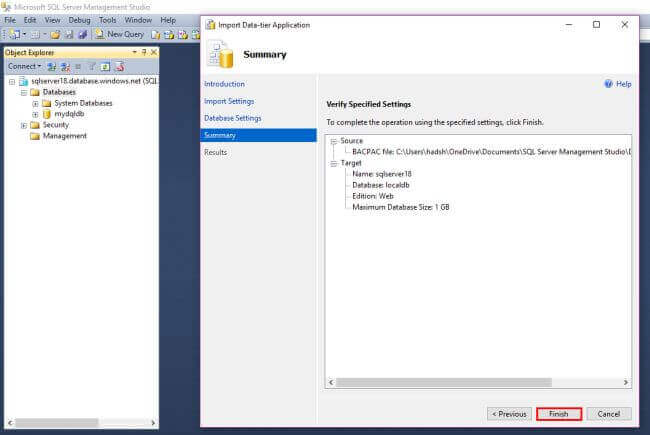The image size is (650, 435).
Task: Select the Maximum Database Size: 1 GB entry
Action: (x=400, y=207)
